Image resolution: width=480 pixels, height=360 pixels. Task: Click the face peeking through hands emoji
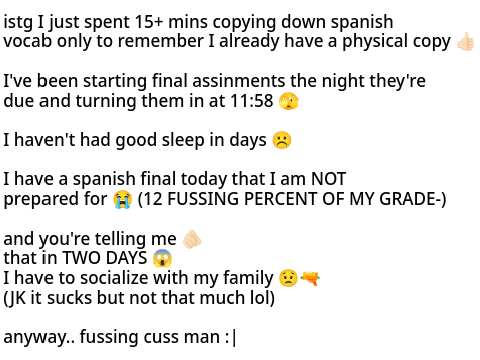289,101
